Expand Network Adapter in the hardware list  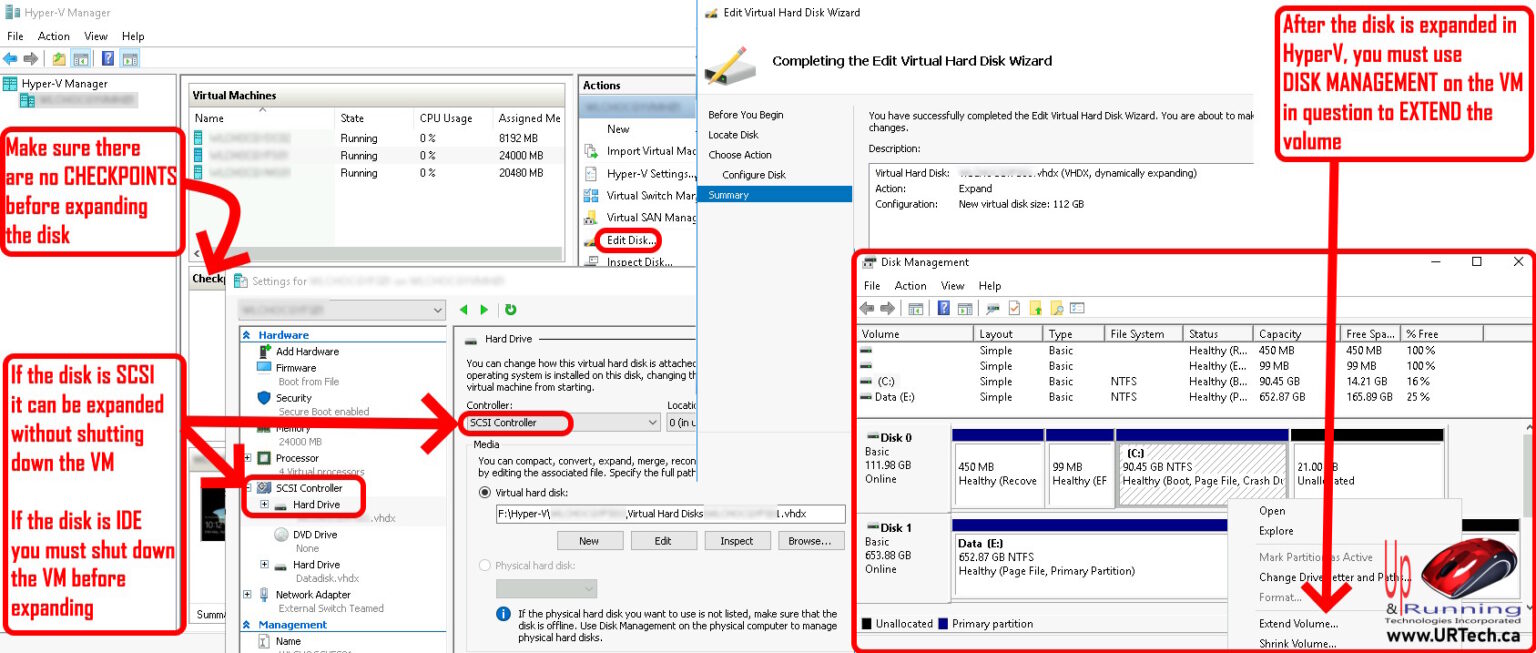tap(248, 594)
